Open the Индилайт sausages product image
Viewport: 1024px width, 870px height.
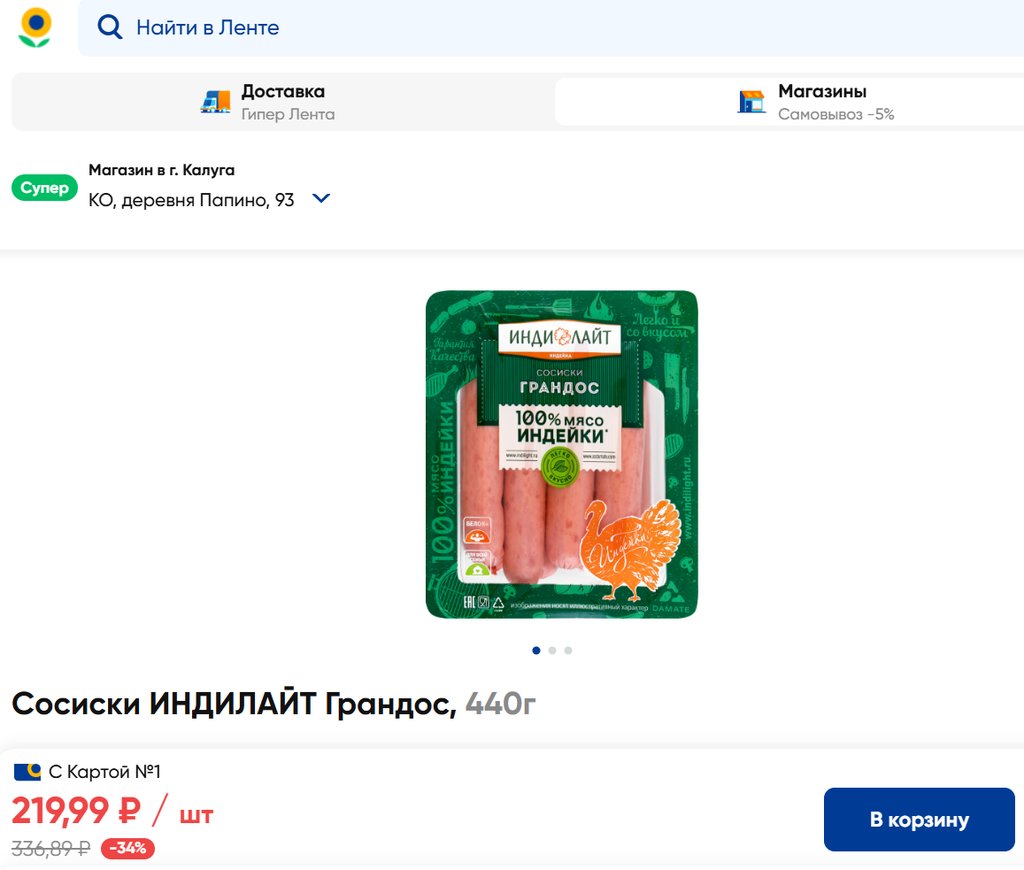562,455
